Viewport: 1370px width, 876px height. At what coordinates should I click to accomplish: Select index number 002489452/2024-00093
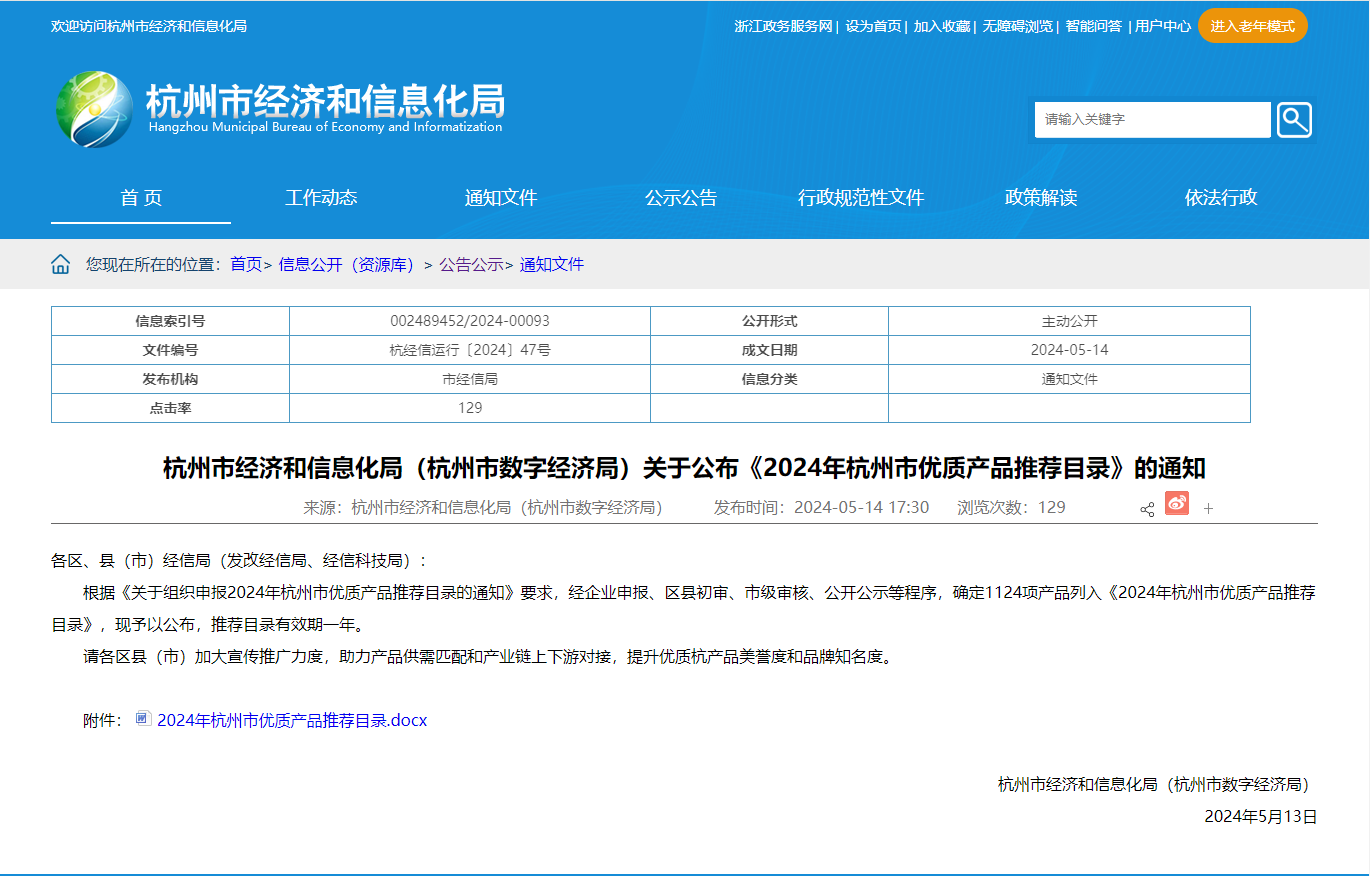(470, 321)
